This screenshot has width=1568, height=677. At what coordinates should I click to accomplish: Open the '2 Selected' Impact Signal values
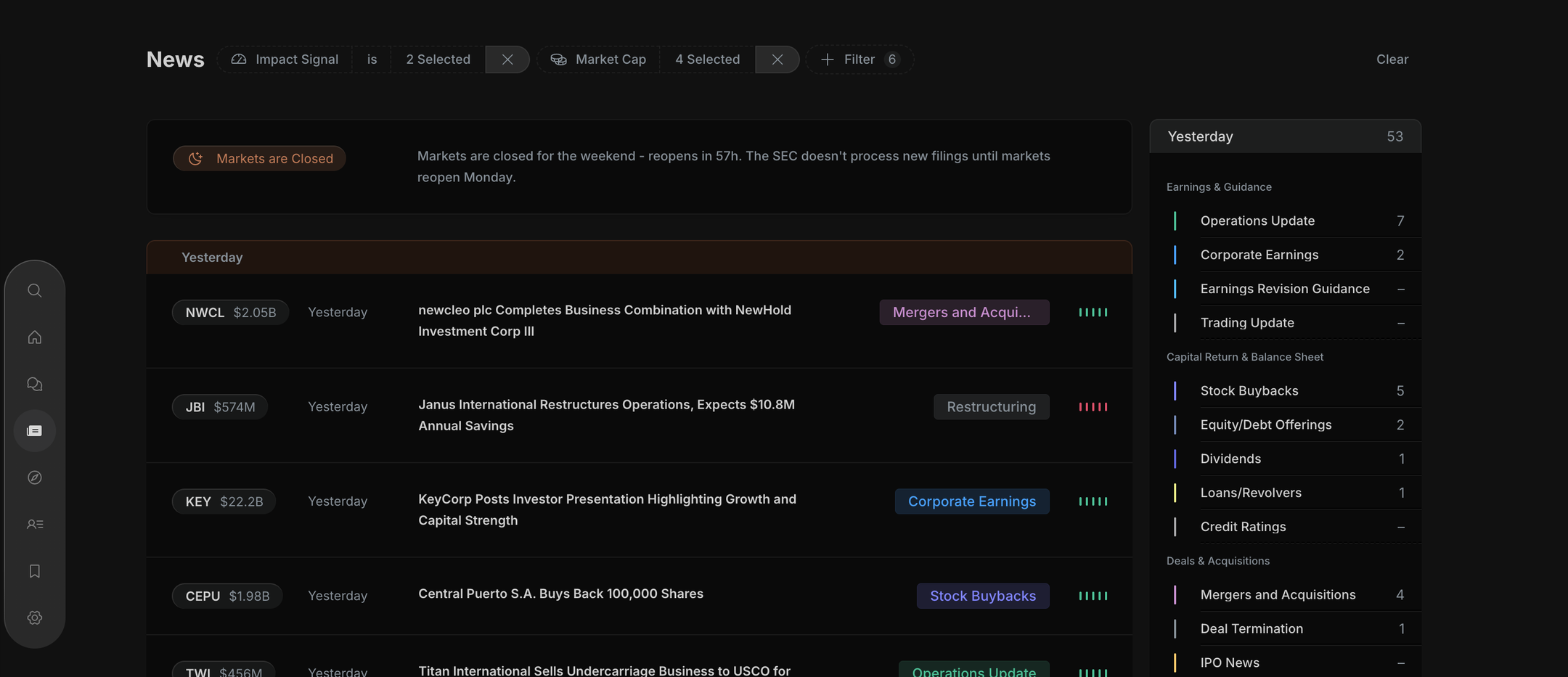(438, 60)
